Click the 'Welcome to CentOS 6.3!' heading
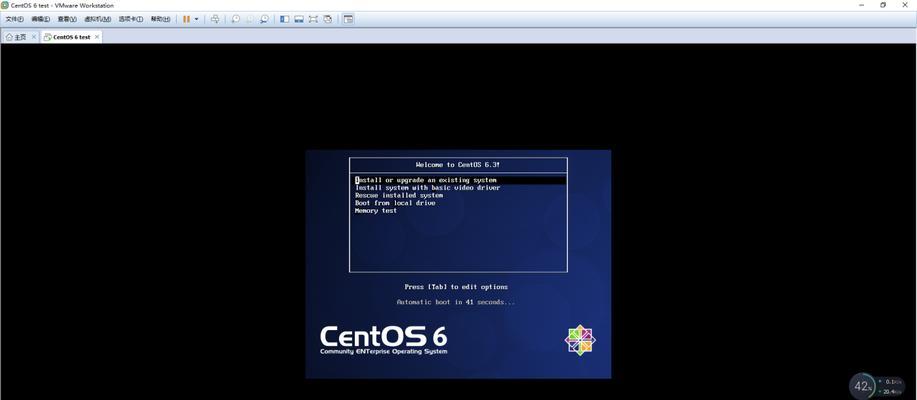The image size is (917, 400). (458, 165)
